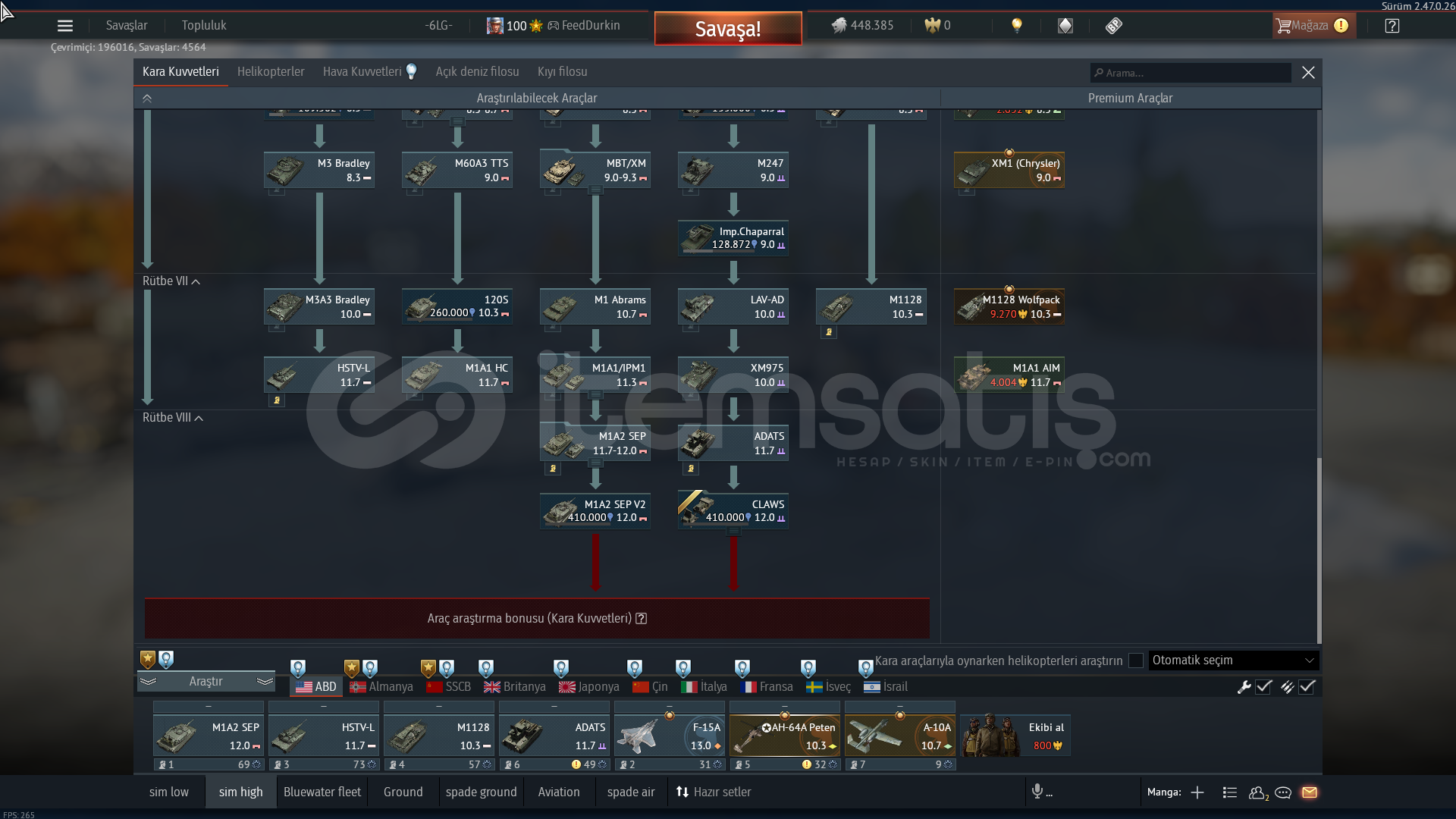Click the Araştır research button
1456x819 pixels.
[206, 682]
